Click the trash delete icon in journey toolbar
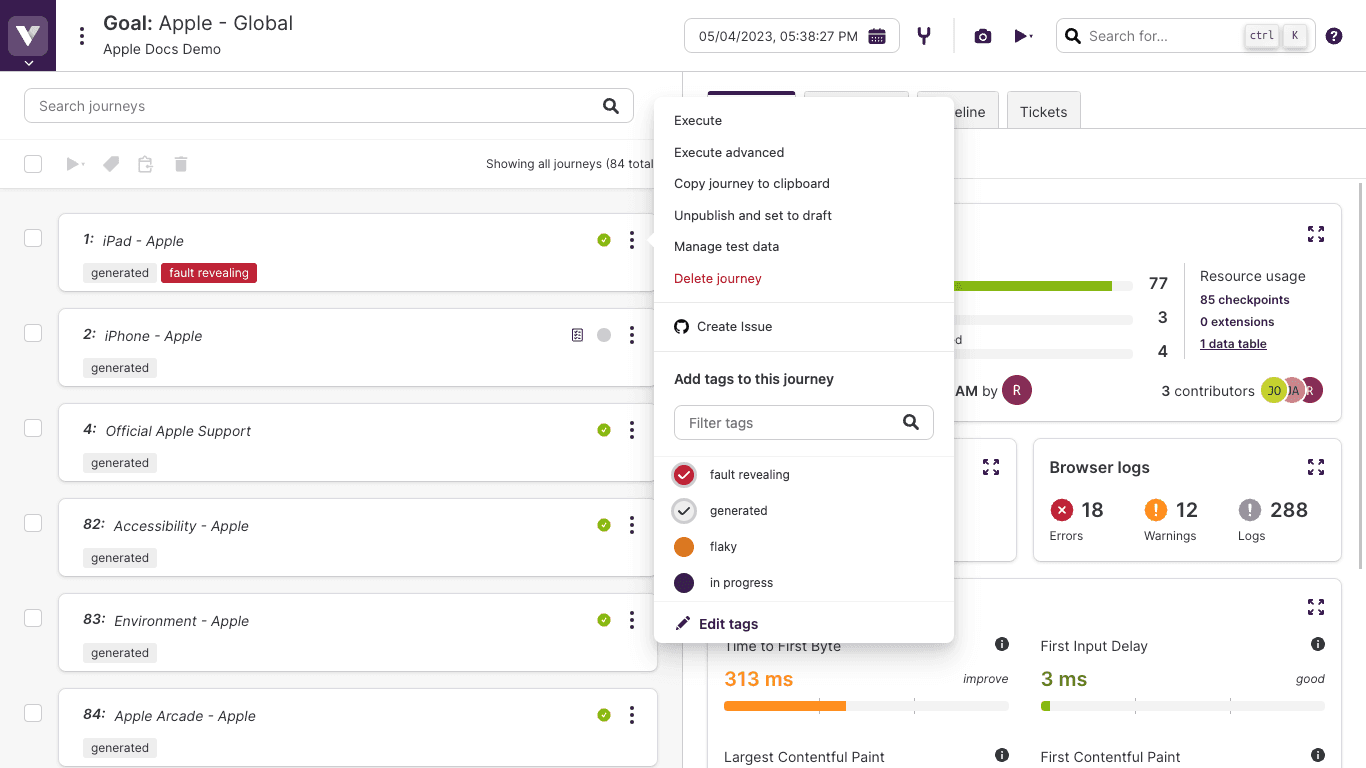The width and height of the screenshot is (1366, 768). (181, 164)
